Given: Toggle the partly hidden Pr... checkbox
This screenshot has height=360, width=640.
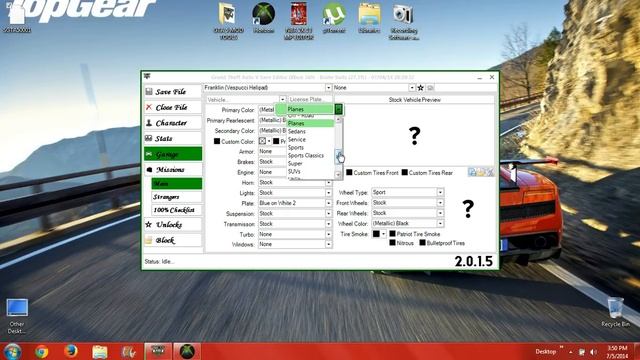Looking at the screenshot, I should click(276, 141).
